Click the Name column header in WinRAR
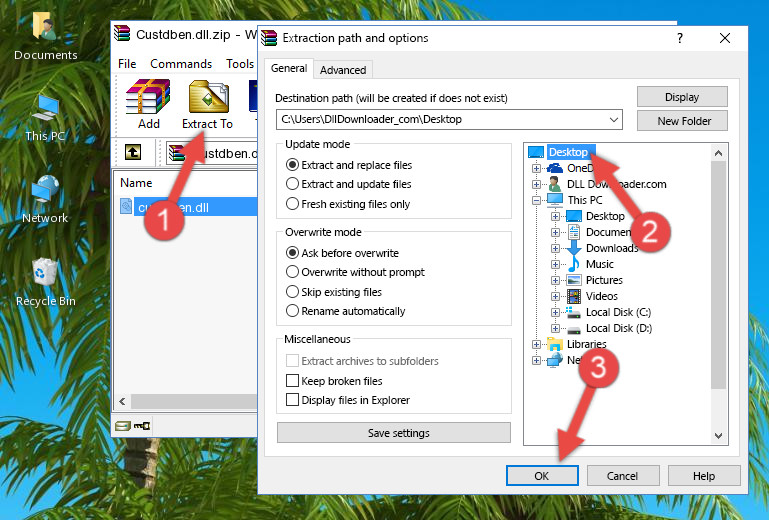Viewport: 769px width, 520px height. pos(136,183)
